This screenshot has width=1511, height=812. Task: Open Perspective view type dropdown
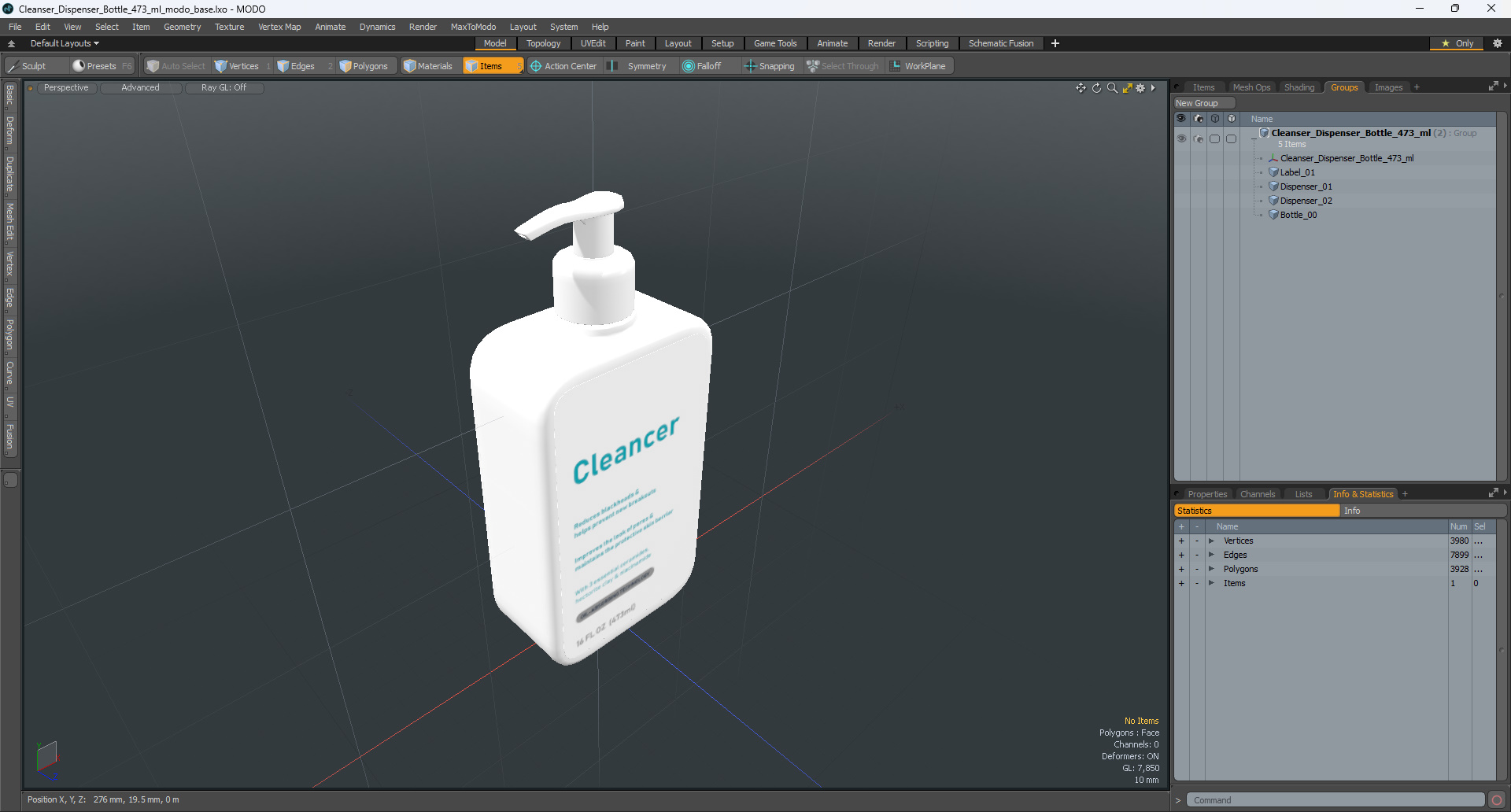click(x=66, y=88)
